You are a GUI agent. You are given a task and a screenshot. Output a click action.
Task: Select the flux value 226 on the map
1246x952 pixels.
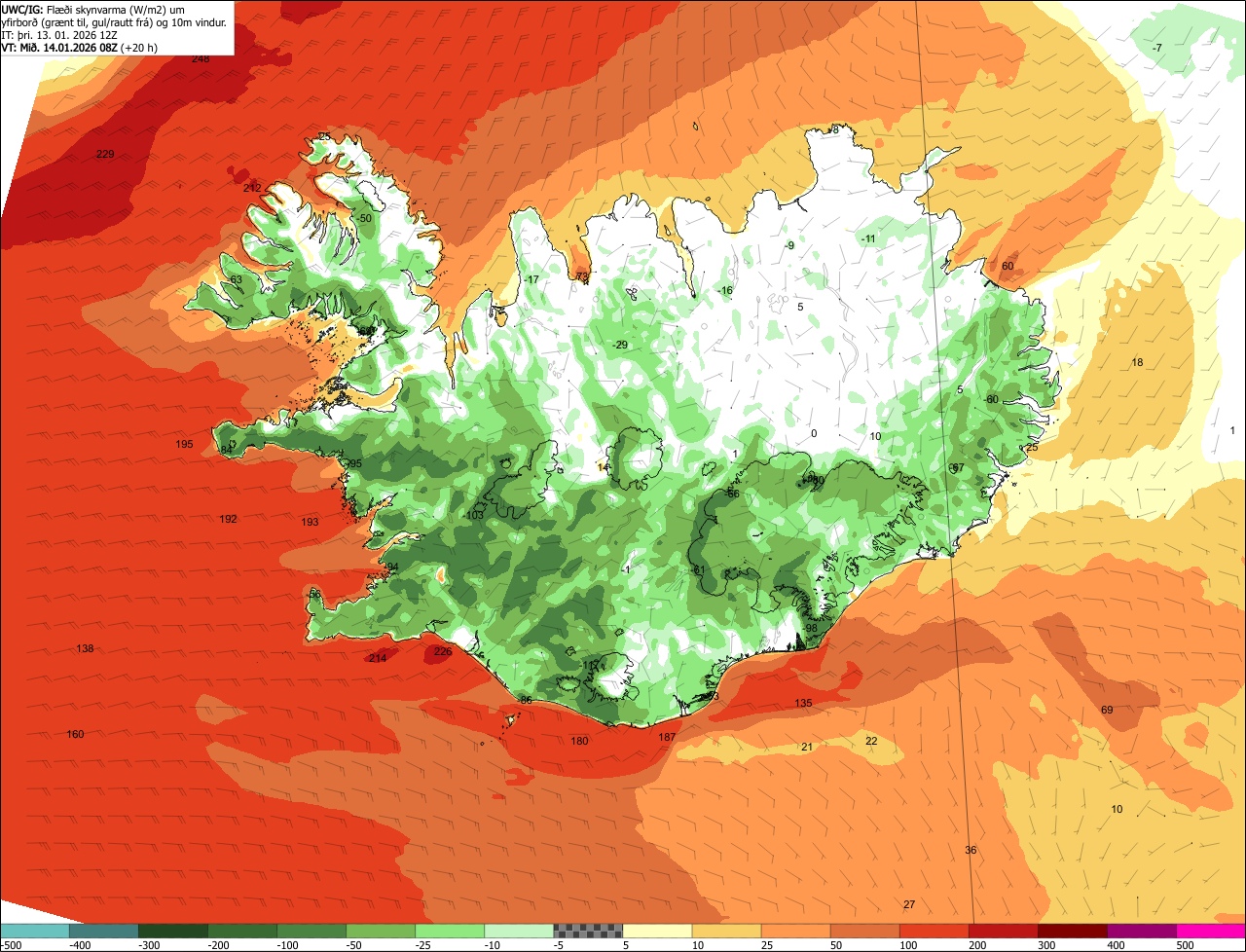(443, 651)
